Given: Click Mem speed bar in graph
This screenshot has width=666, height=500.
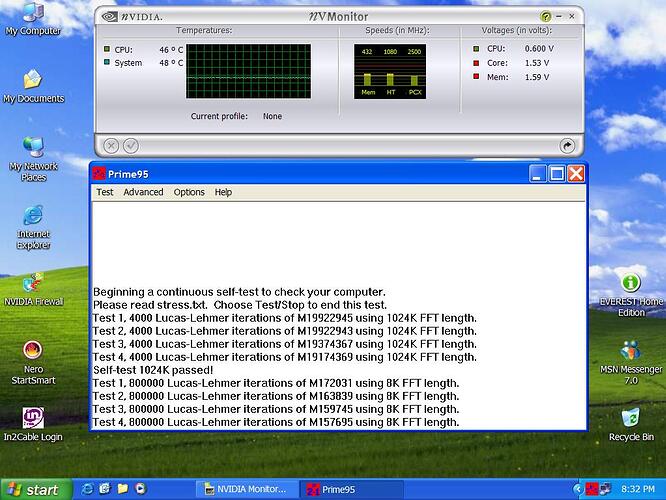Looking at the screenshot, I should [367, 79].
